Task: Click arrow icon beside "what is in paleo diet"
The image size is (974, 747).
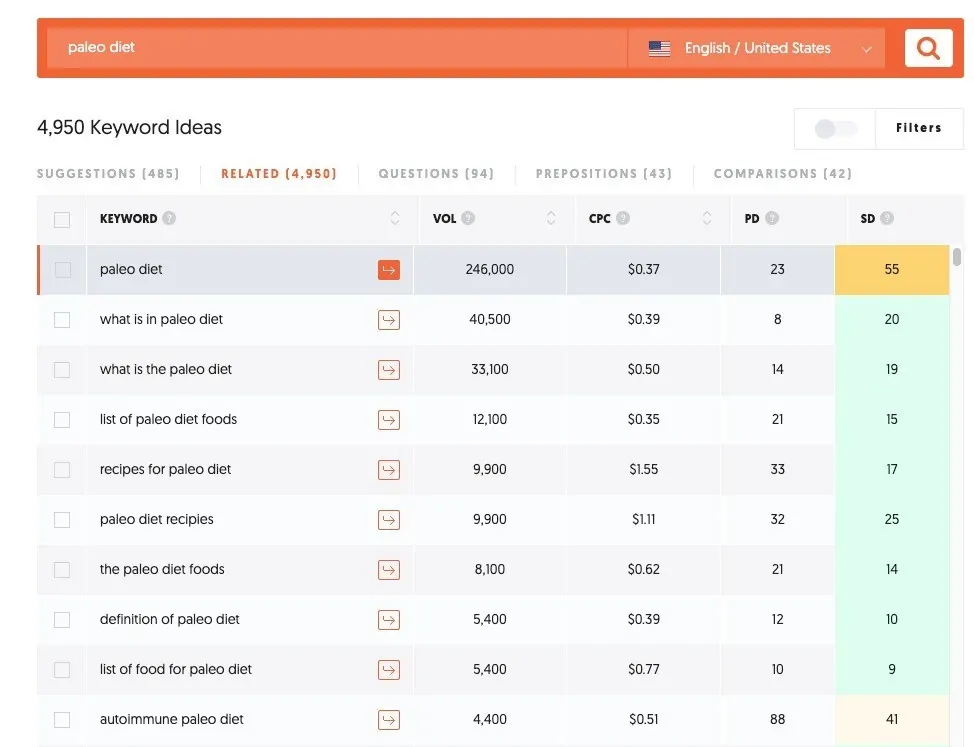Action: 388,319
